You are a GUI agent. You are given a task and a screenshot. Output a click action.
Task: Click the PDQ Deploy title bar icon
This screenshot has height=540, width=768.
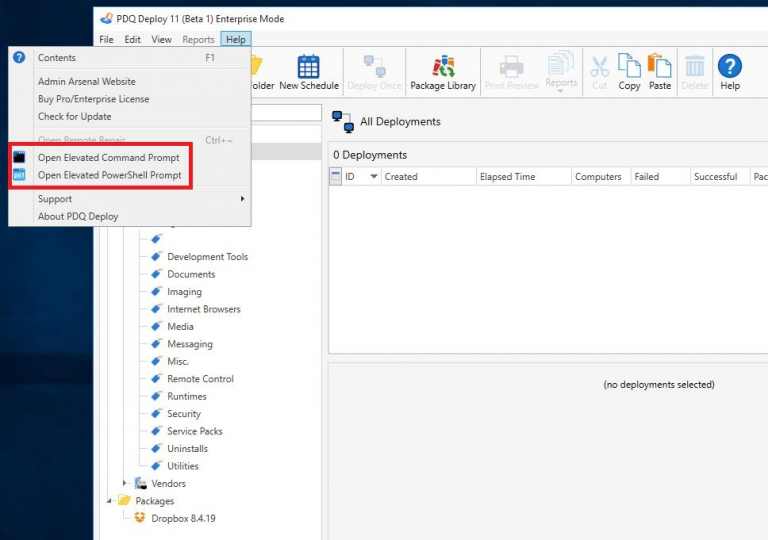[x=106, y=19]
